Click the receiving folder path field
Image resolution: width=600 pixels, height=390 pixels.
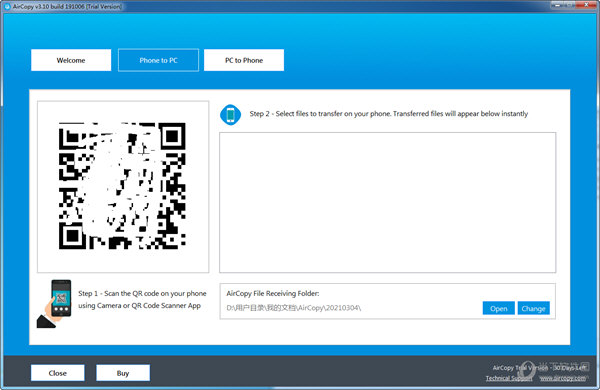click(x=293, y=308)
